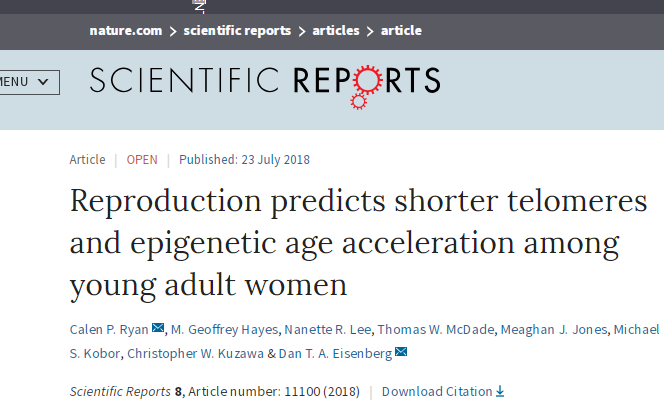664x401 pixels.
Task: Click the email icon beside Dan T. A. Eisenberg
Action: point(401,351)
